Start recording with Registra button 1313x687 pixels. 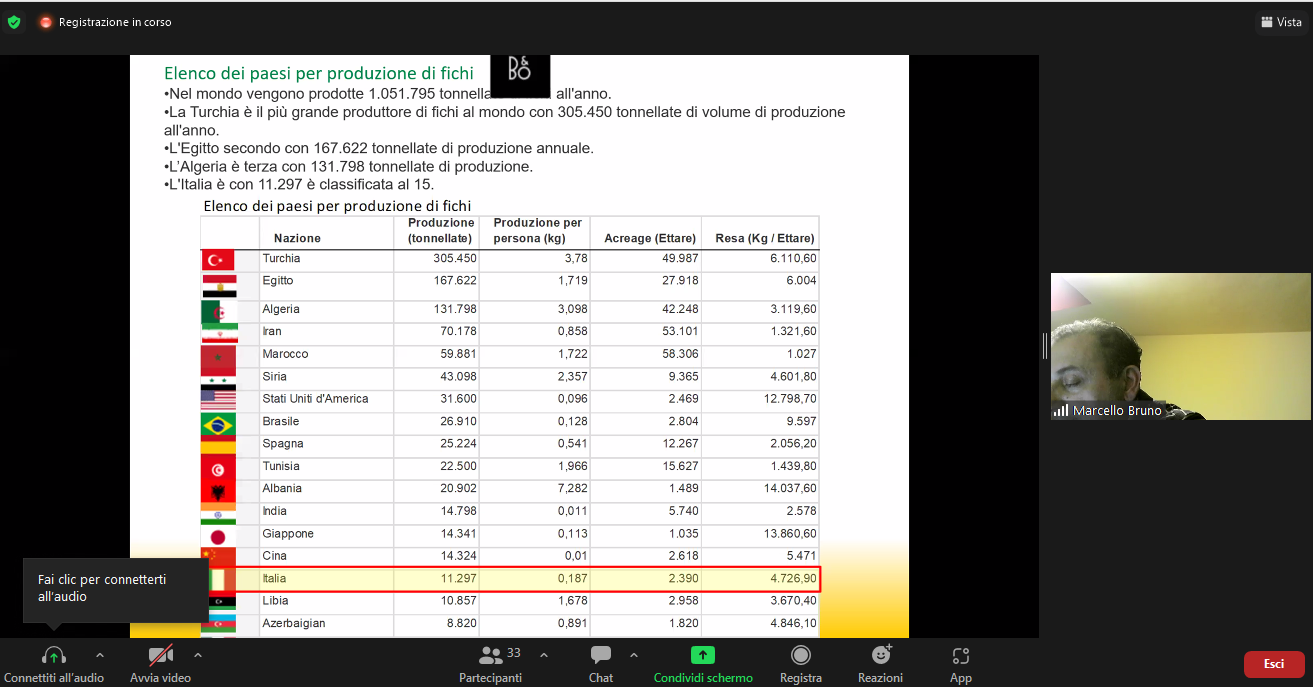(x=801, y=664)
